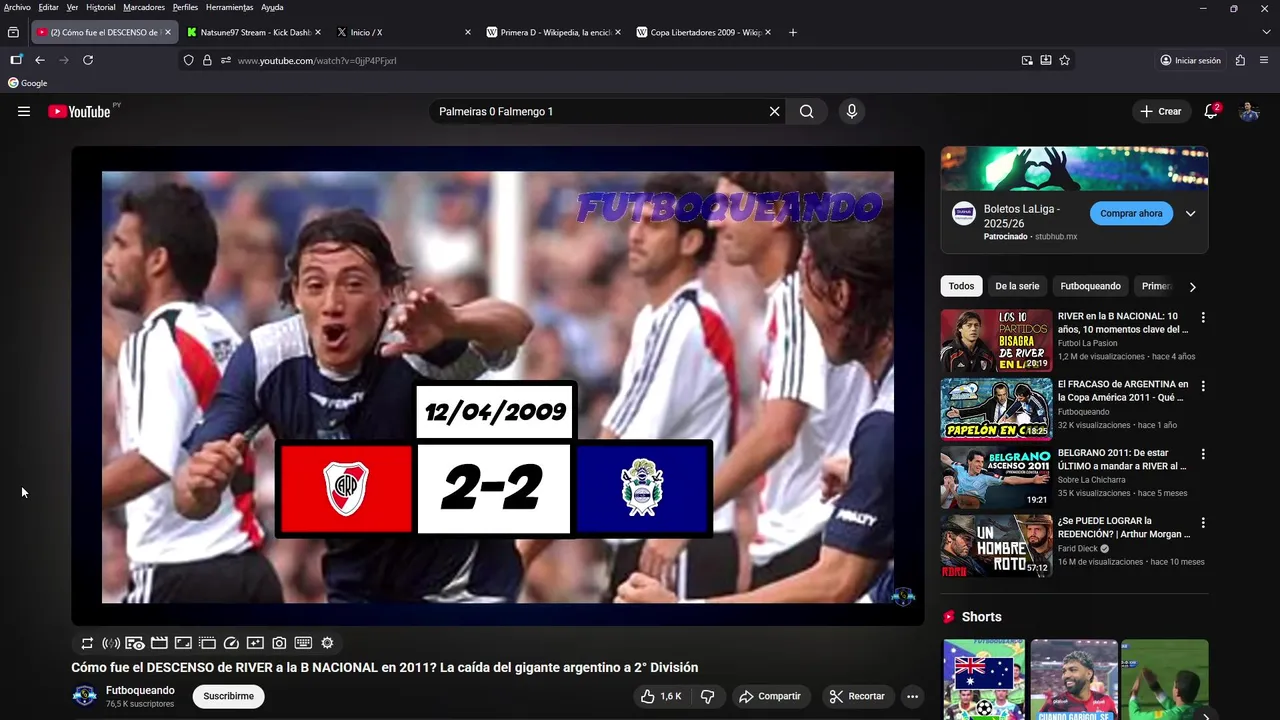This screenshot has height=720, width=1280.
Task: Open options for BELGRANO 2011 video
Action: click(x=1203, y=454)
